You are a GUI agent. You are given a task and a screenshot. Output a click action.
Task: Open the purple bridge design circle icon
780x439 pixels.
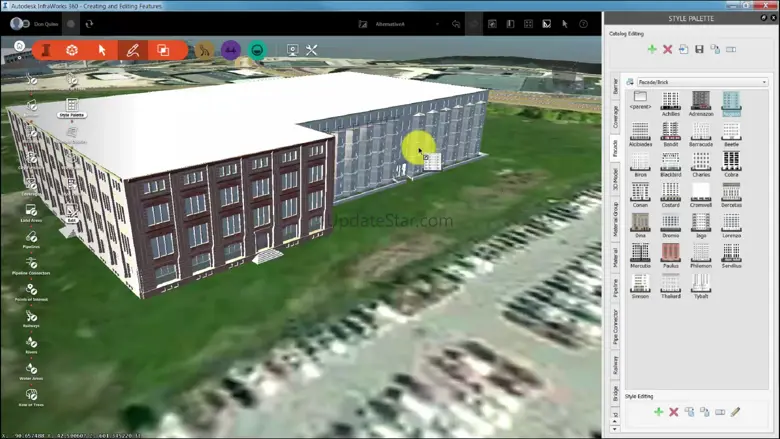tap(231, 50)
